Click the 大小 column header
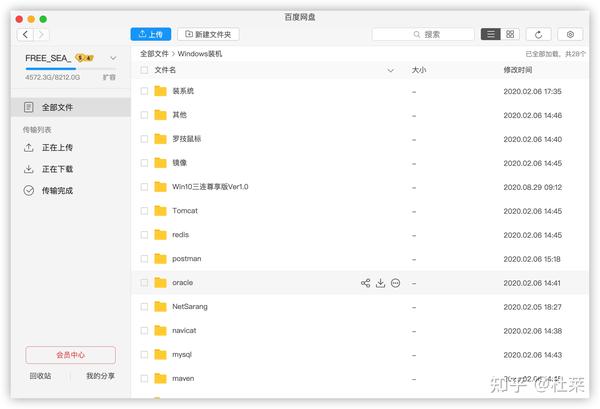The image size is (600, 409). click(x=419, y=70)
